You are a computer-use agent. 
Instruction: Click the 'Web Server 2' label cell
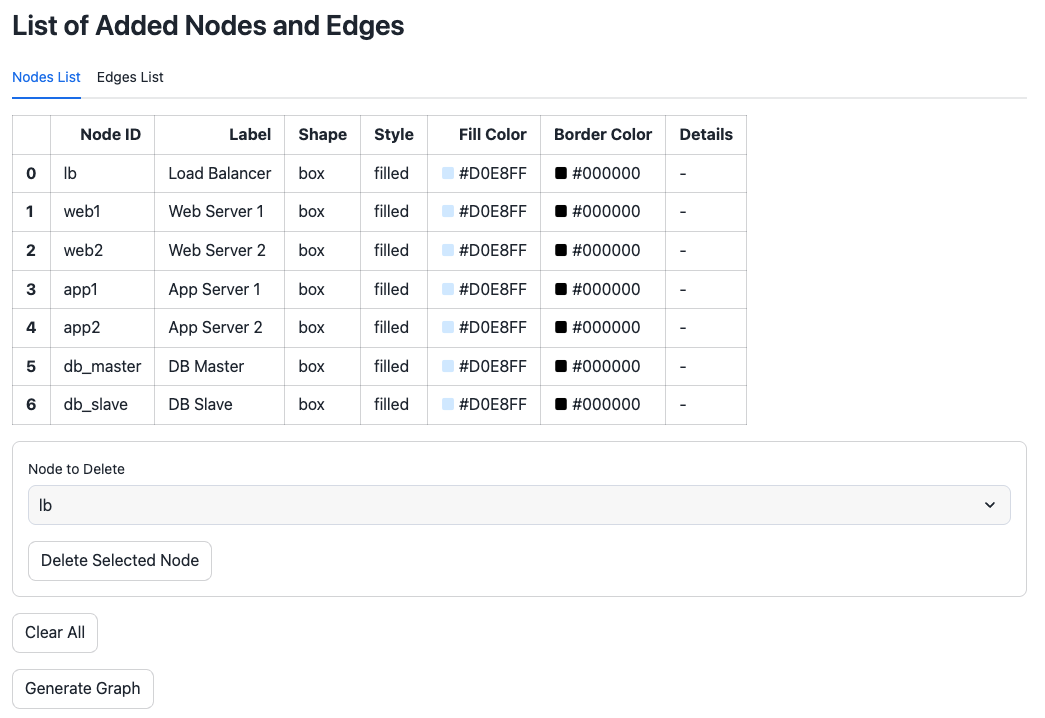220,251
